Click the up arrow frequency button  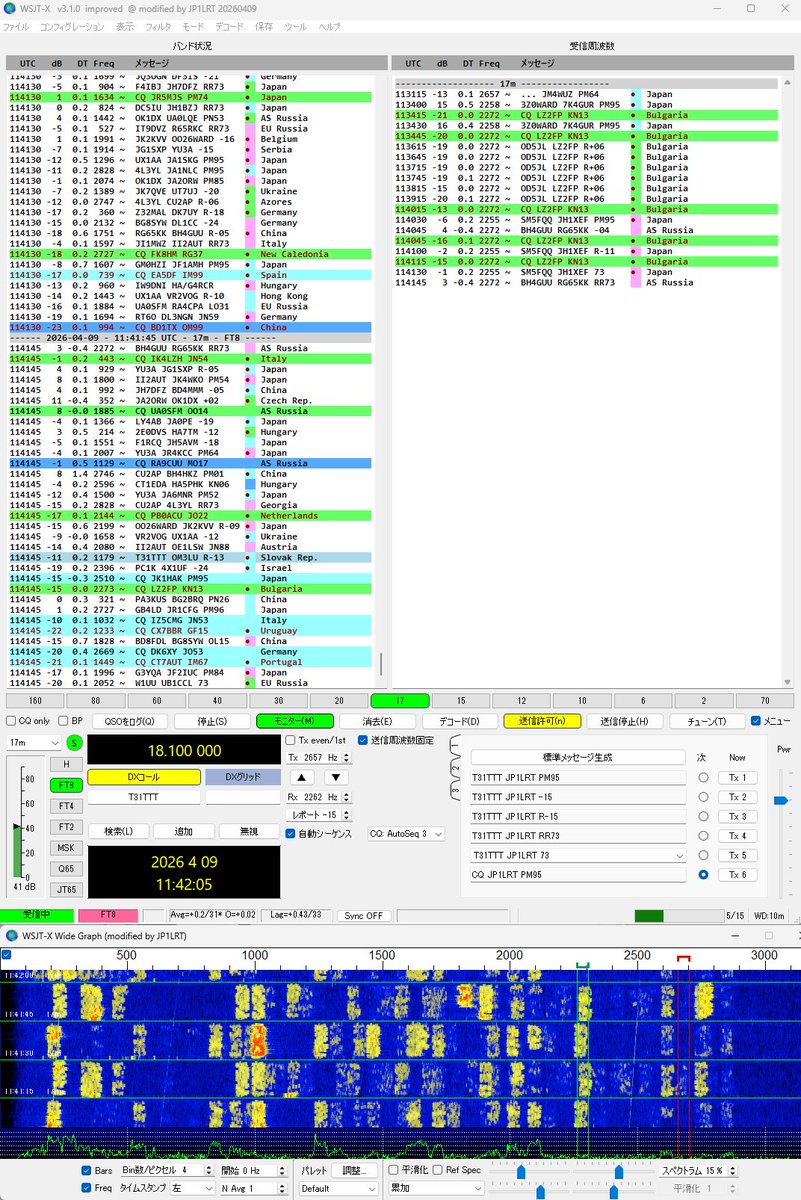click(303, 777)
